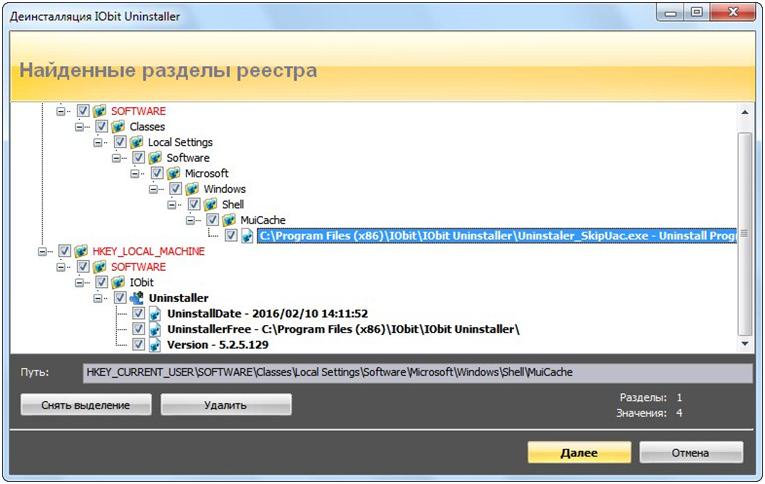Uncheck the Microsoft key checkbox
The width and height of the screenshot is (765, 484).
tap(157, 174)
